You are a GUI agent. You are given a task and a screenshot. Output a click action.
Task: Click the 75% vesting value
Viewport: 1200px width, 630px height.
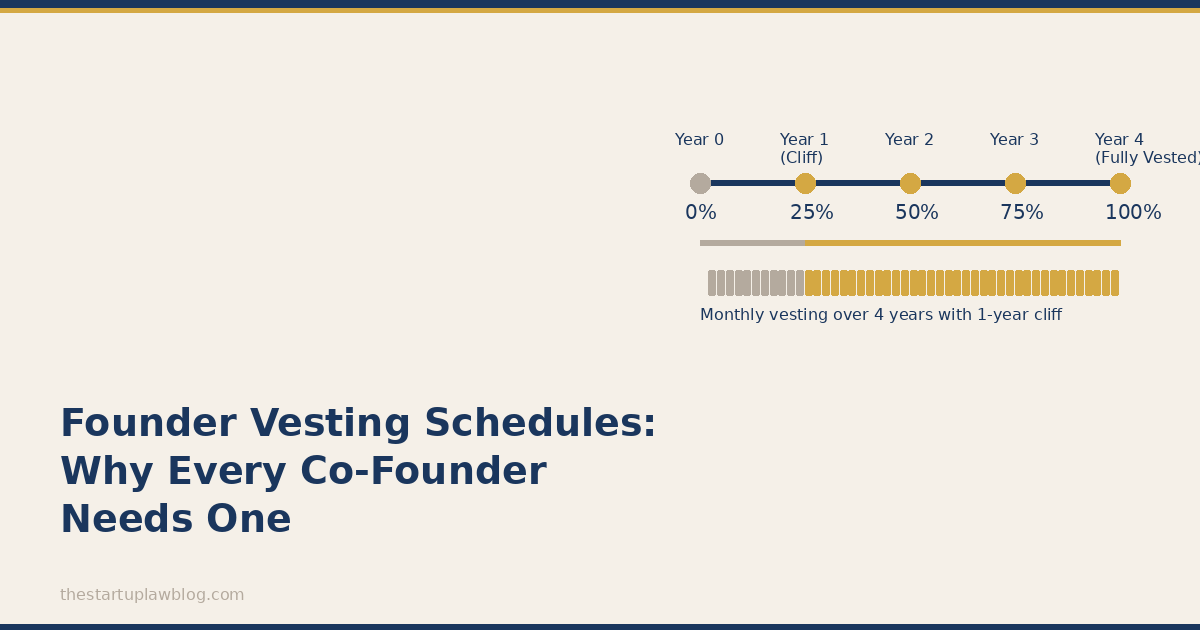pos(1021,213)
